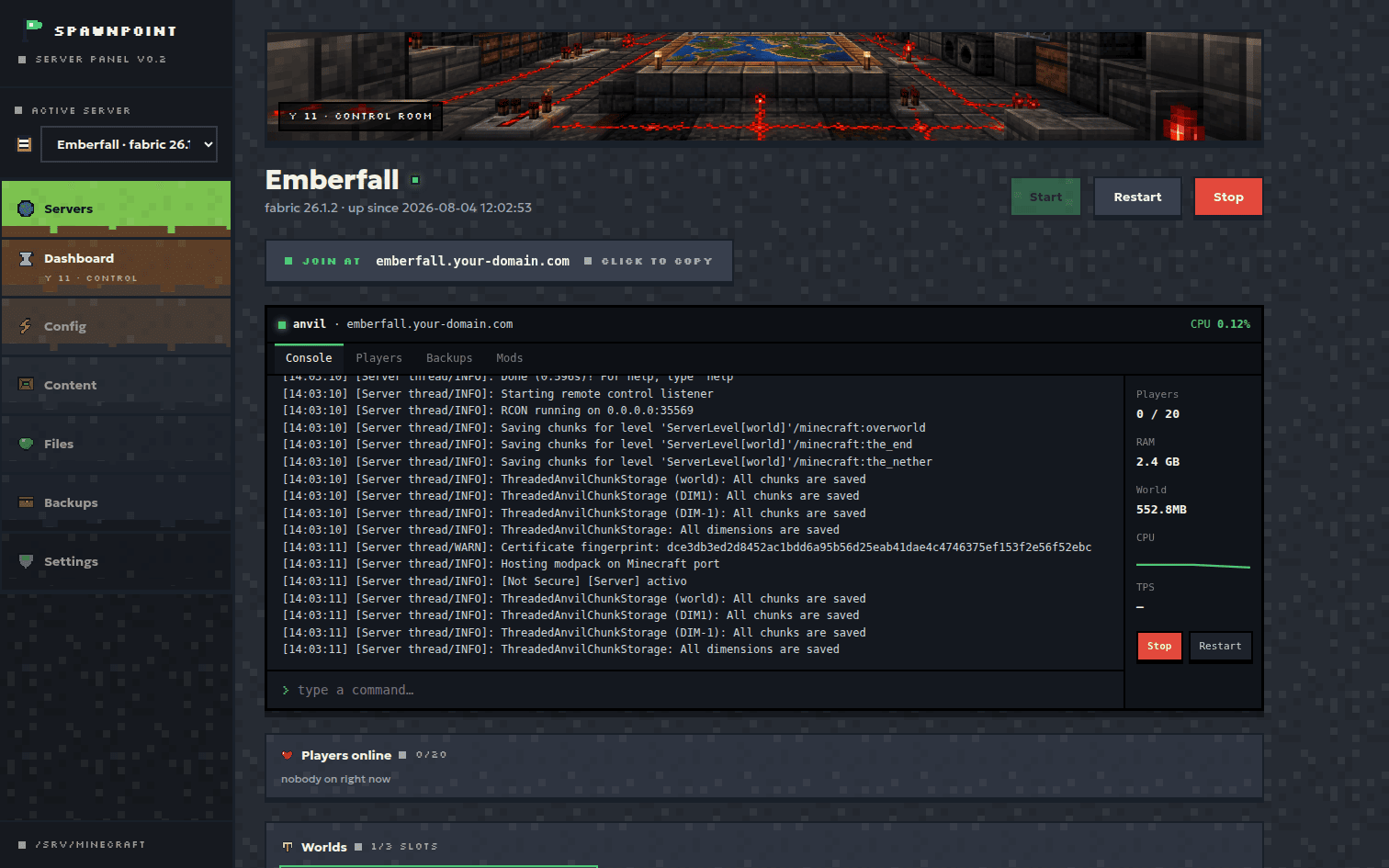Open the Config sidebar item
This screenshot has width=1389, height=868.
click(x=116, y=326)
